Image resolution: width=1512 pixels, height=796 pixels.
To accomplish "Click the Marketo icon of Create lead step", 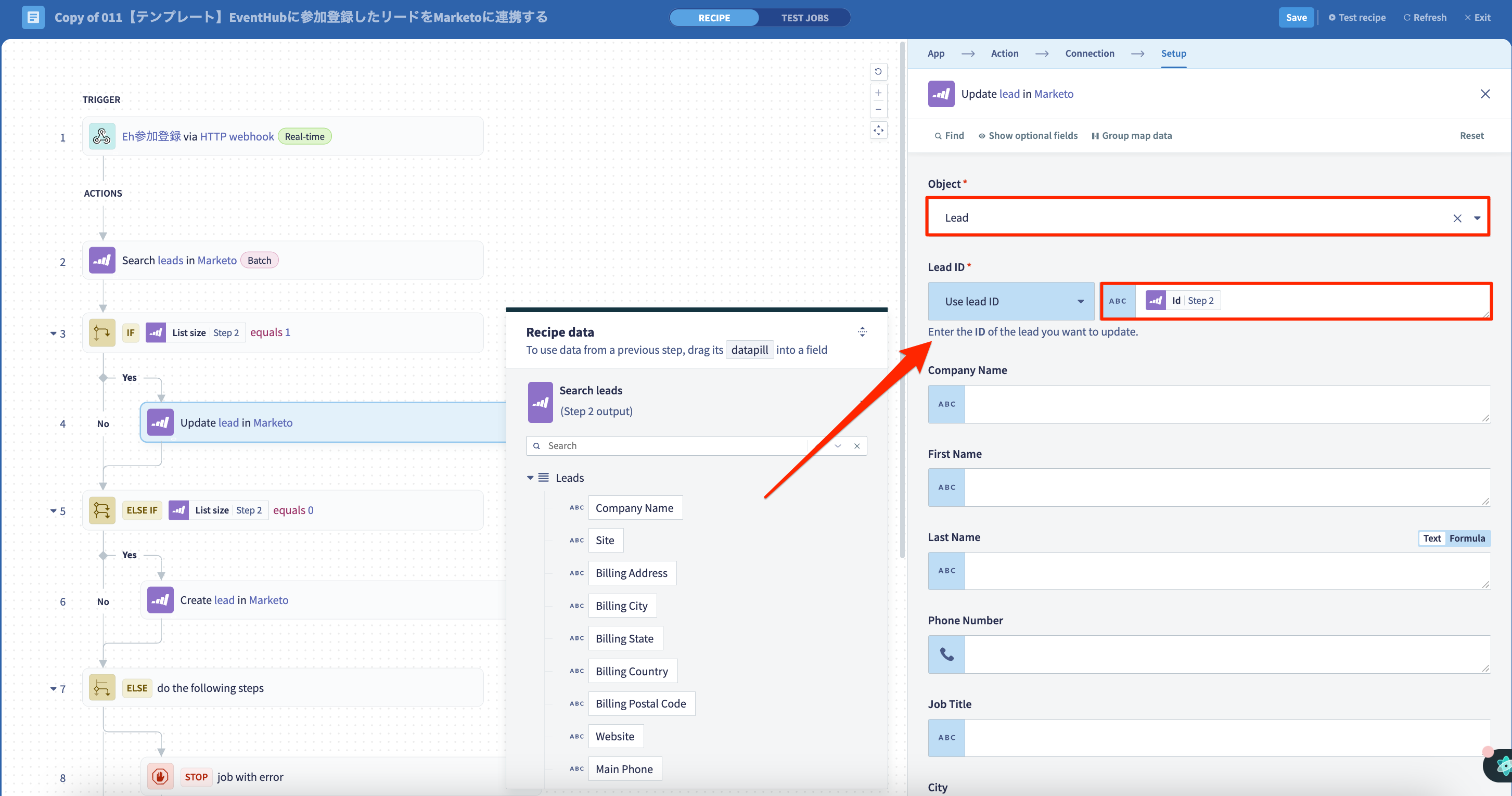I will click(160, 600).
